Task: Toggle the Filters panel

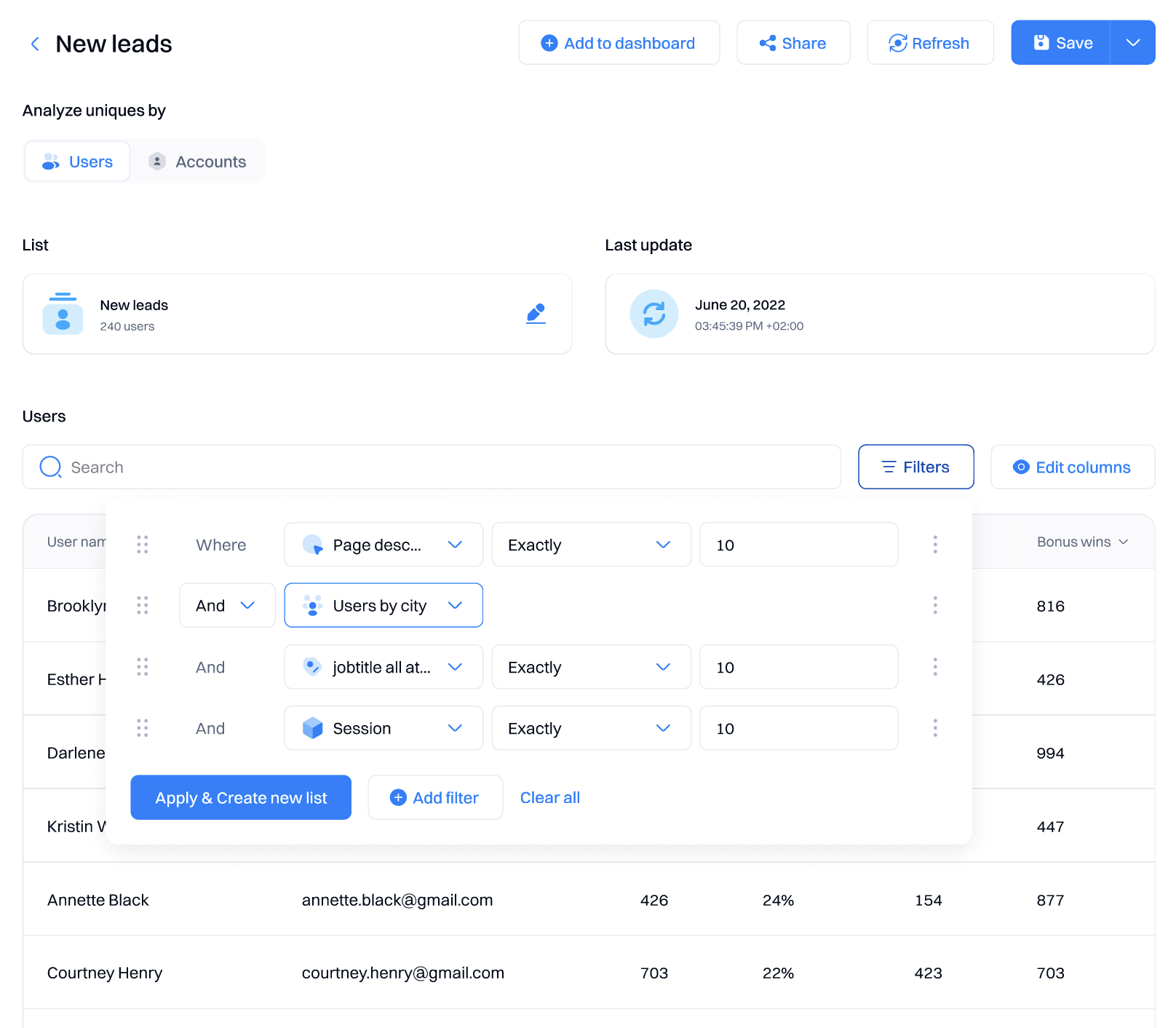Action: coord(915,467)
